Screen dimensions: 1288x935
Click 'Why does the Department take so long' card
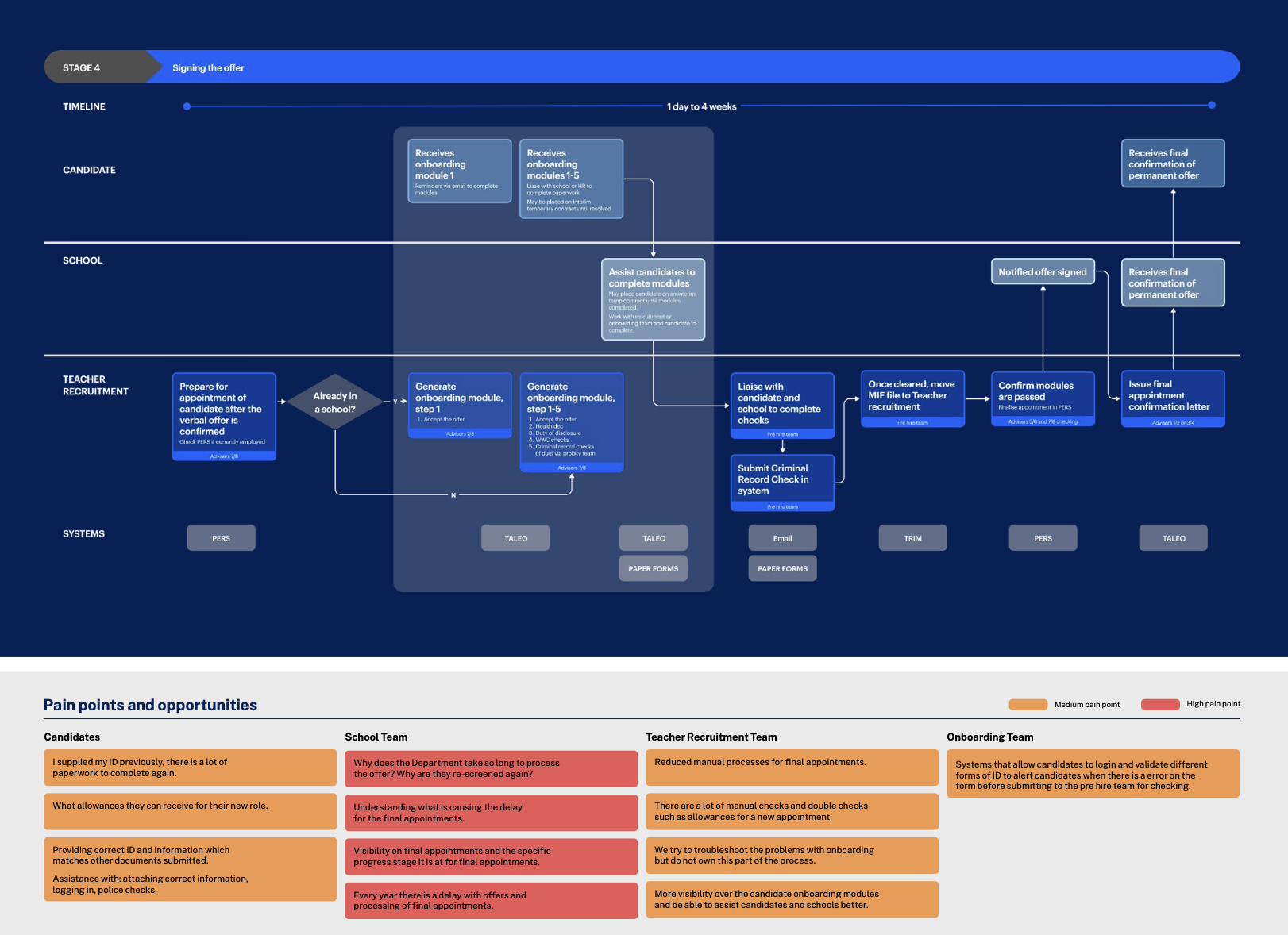point(491,768)
